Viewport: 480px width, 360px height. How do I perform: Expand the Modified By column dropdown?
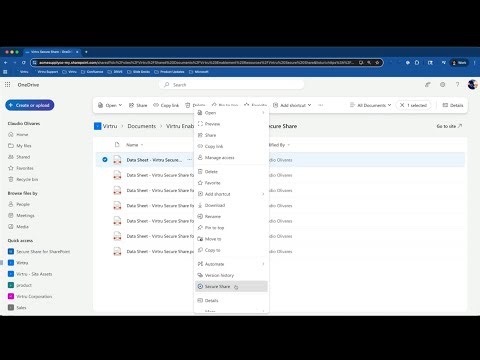[289, 145]
